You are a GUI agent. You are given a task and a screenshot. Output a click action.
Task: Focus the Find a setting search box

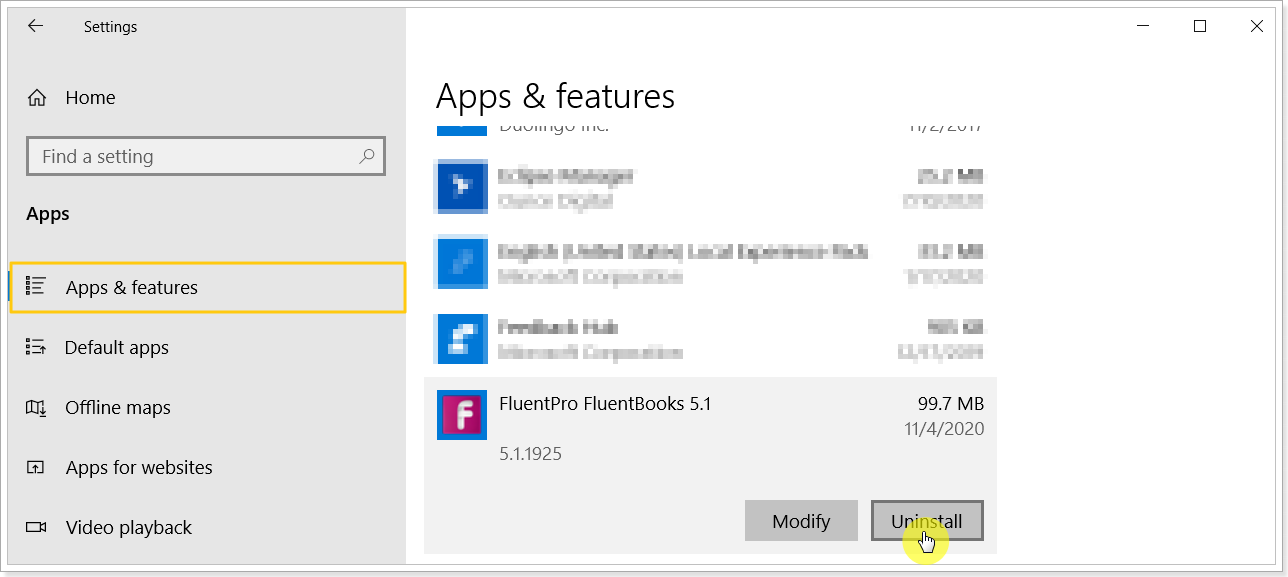click(206, 157)
